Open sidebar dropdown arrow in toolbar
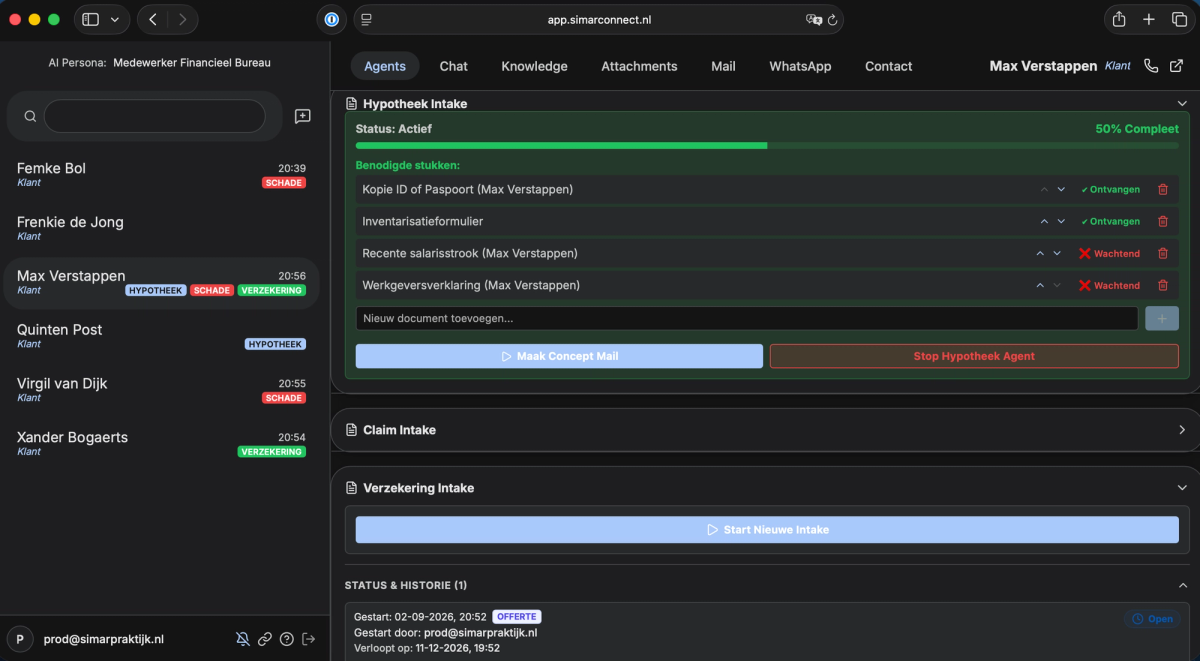Viewport: 1200px width, 661px height. point(114,19)
